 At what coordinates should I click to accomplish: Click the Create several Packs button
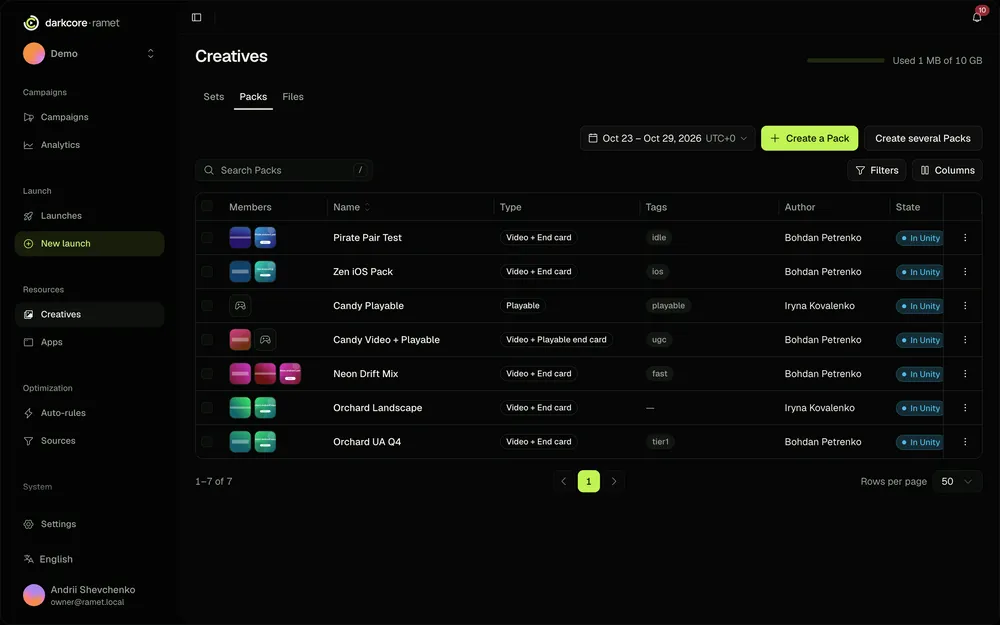point(923,138)
